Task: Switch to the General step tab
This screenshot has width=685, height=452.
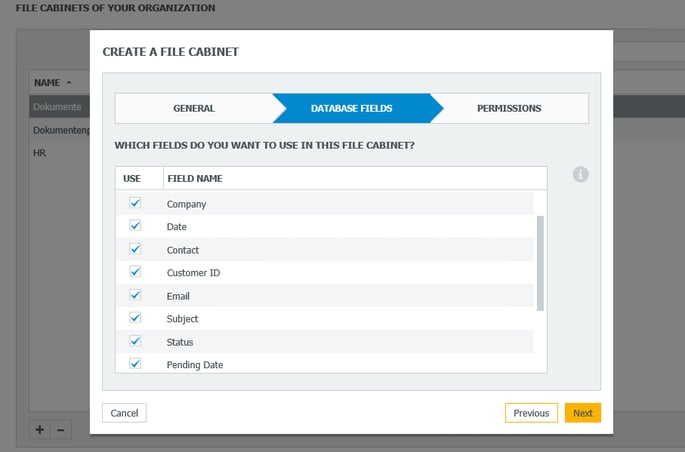Action: click(193, 108)
